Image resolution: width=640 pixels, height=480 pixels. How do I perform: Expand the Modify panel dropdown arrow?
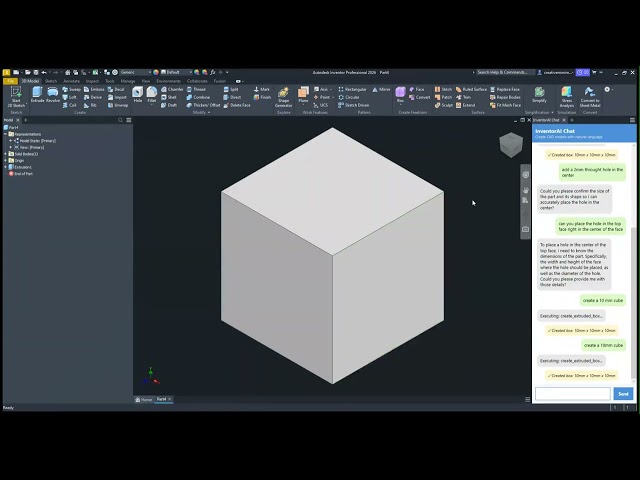point(209,112)
